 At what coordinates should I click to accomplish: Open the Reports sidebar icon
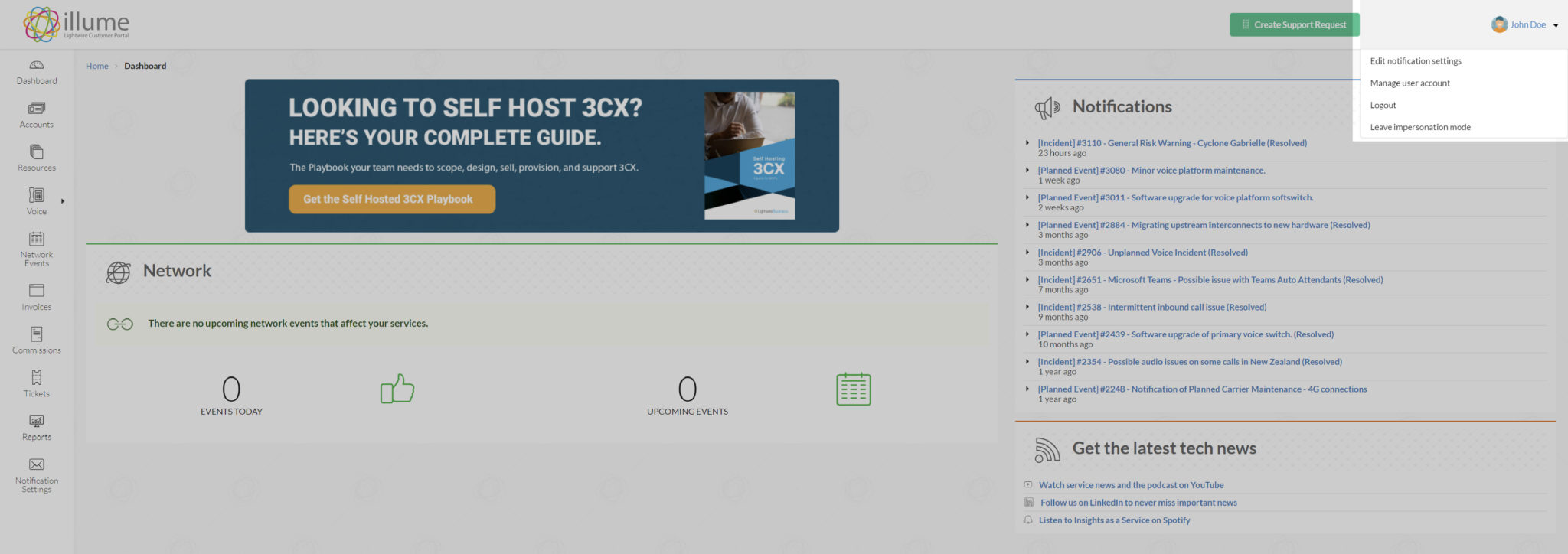[x=36, y=421]
